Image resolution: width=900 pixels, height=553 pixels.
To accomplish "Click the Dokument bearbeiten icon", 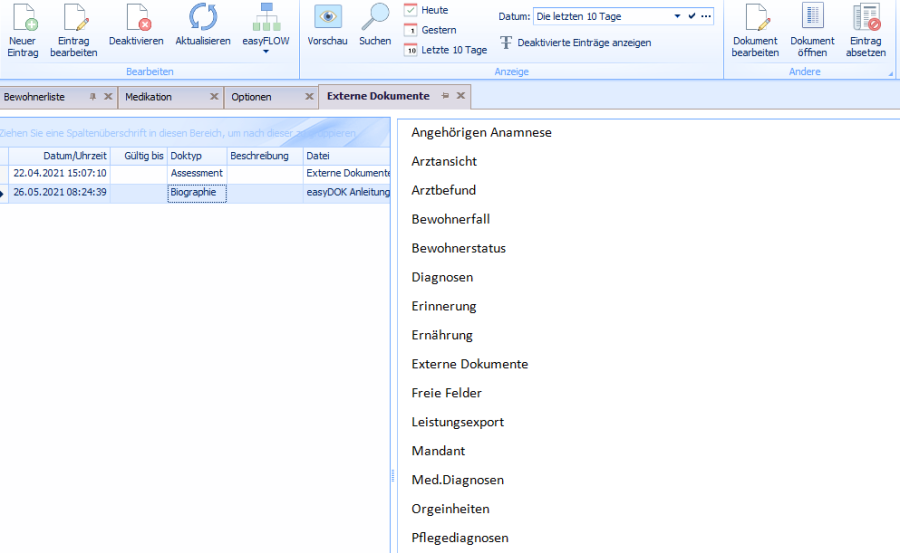I will pos(755,18).
